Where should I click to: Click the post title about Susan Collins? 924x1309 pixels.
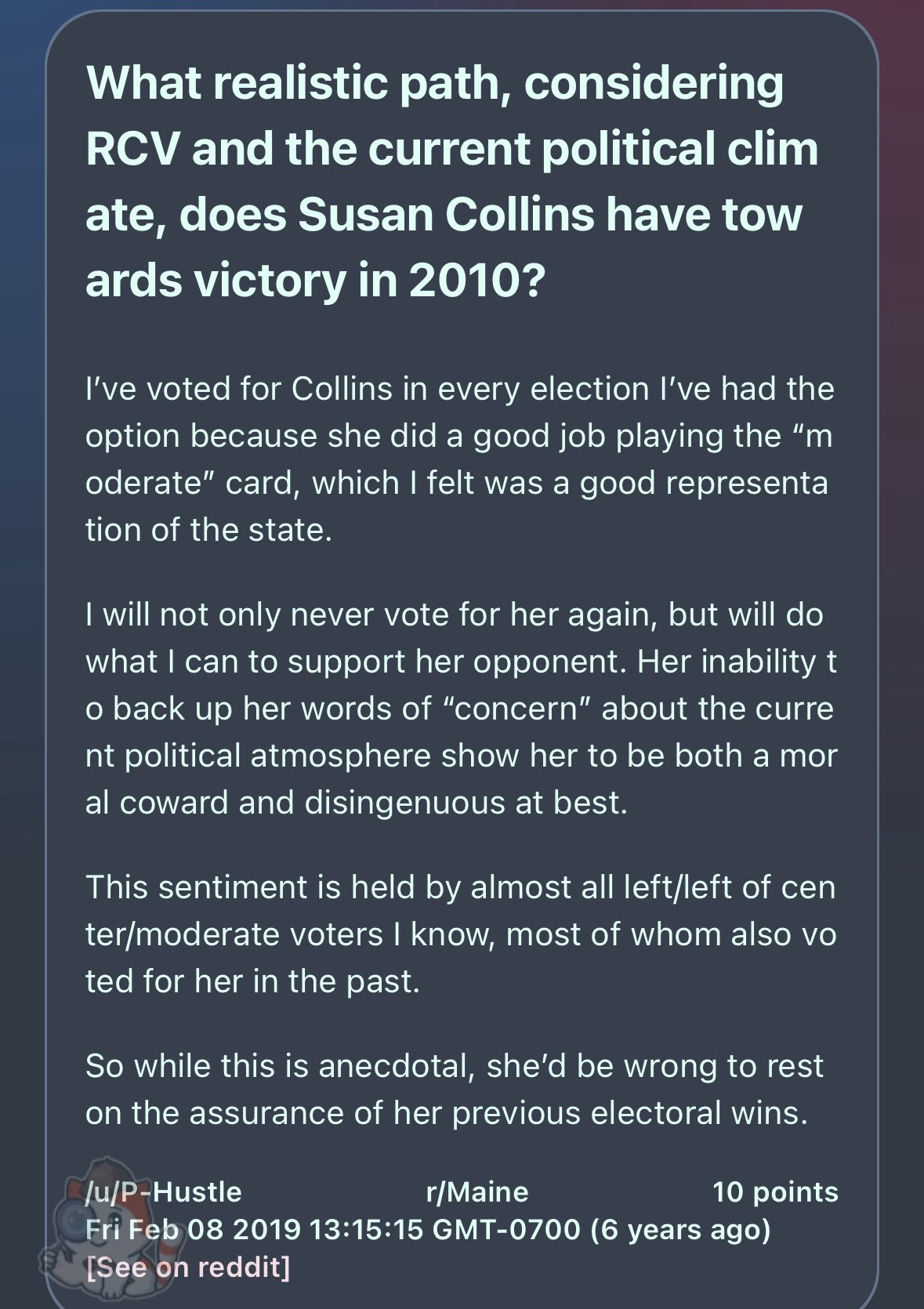[452, 181]
